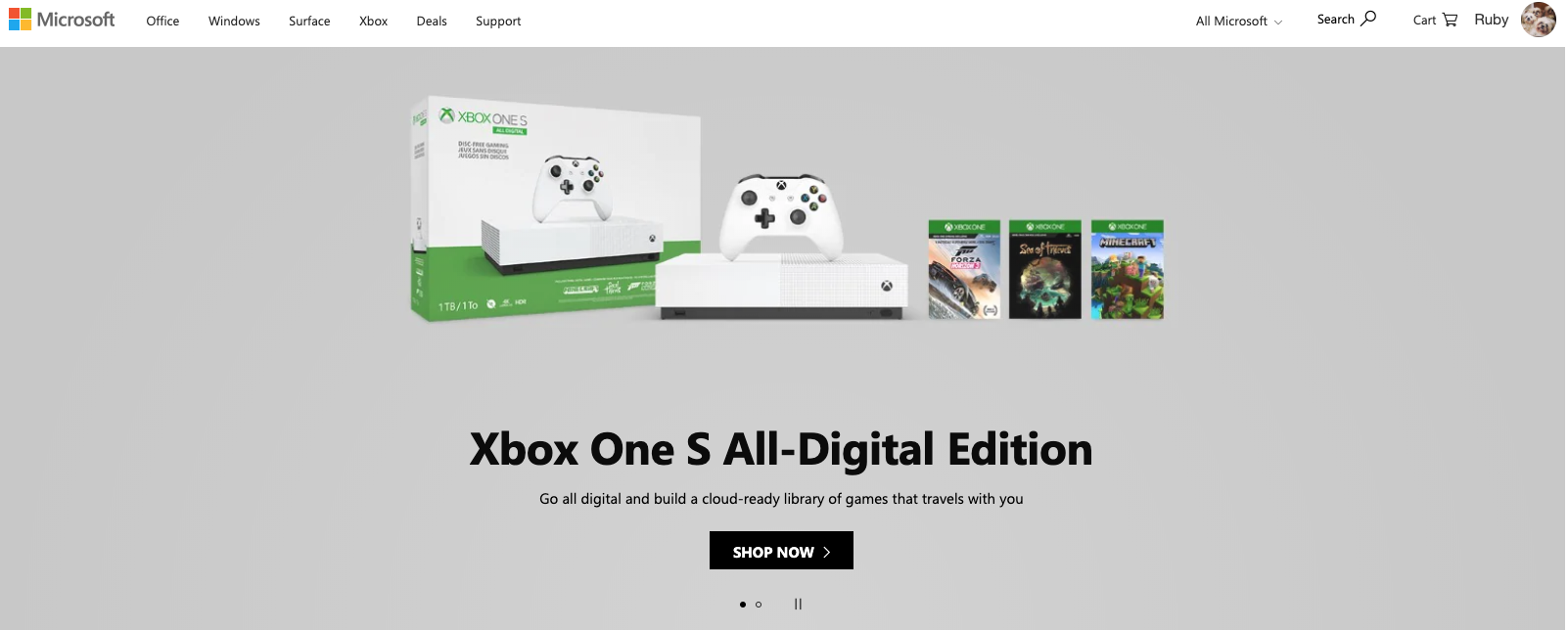Viewport: 1568px width, 630px height.
Task: Click the Sea of Thieves game cover
Action: [x=1045, y=270]
